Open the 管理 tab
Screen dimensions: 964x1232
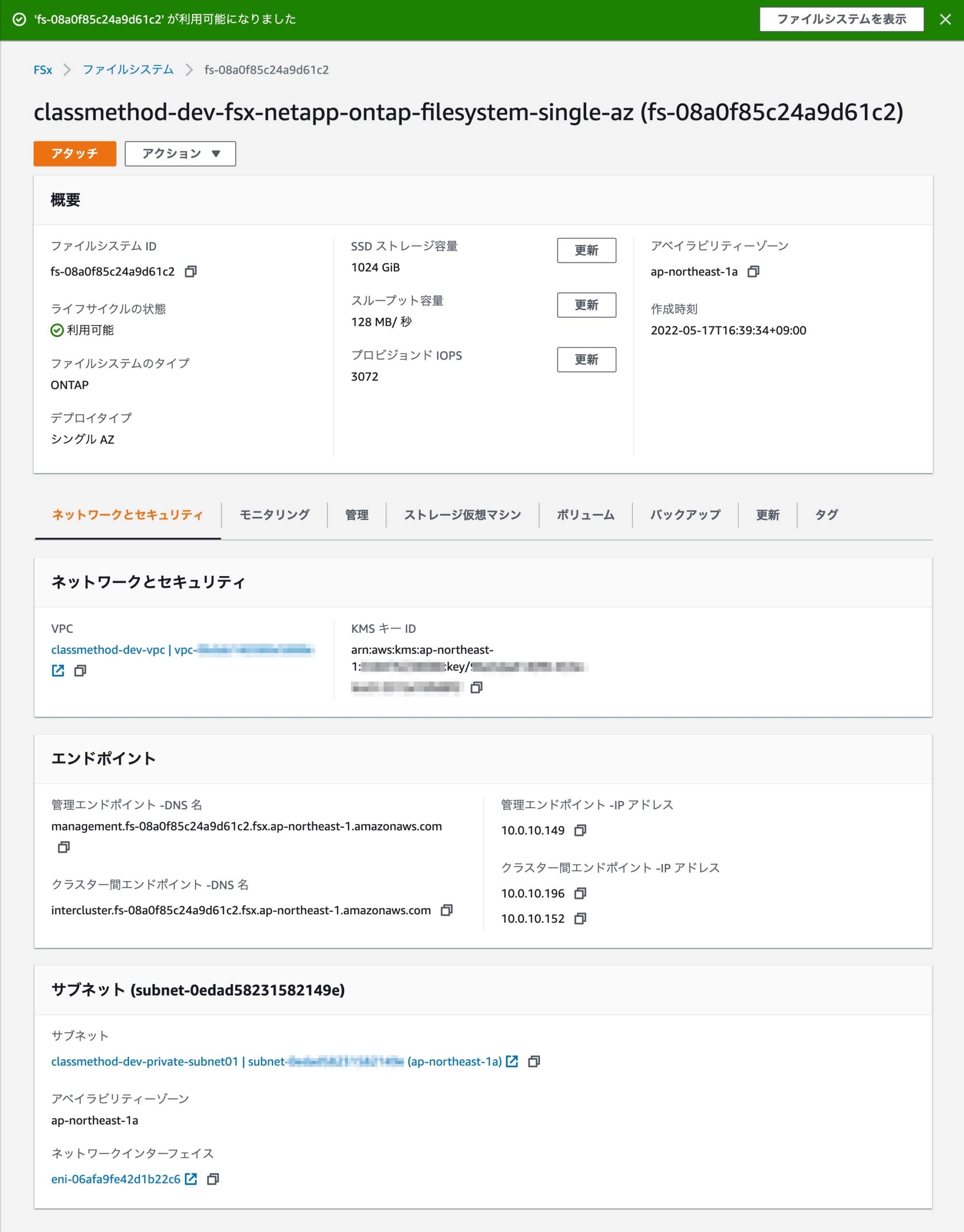[x=357, y=515]
